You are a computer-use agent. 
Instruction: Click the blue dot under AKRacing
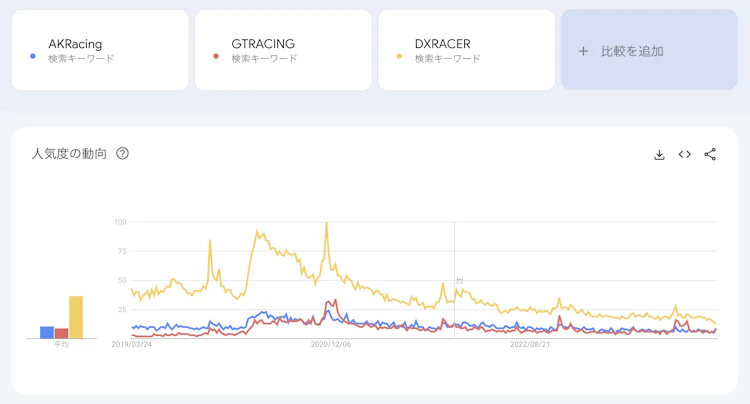pyautogui.click(x=35, y=57)
